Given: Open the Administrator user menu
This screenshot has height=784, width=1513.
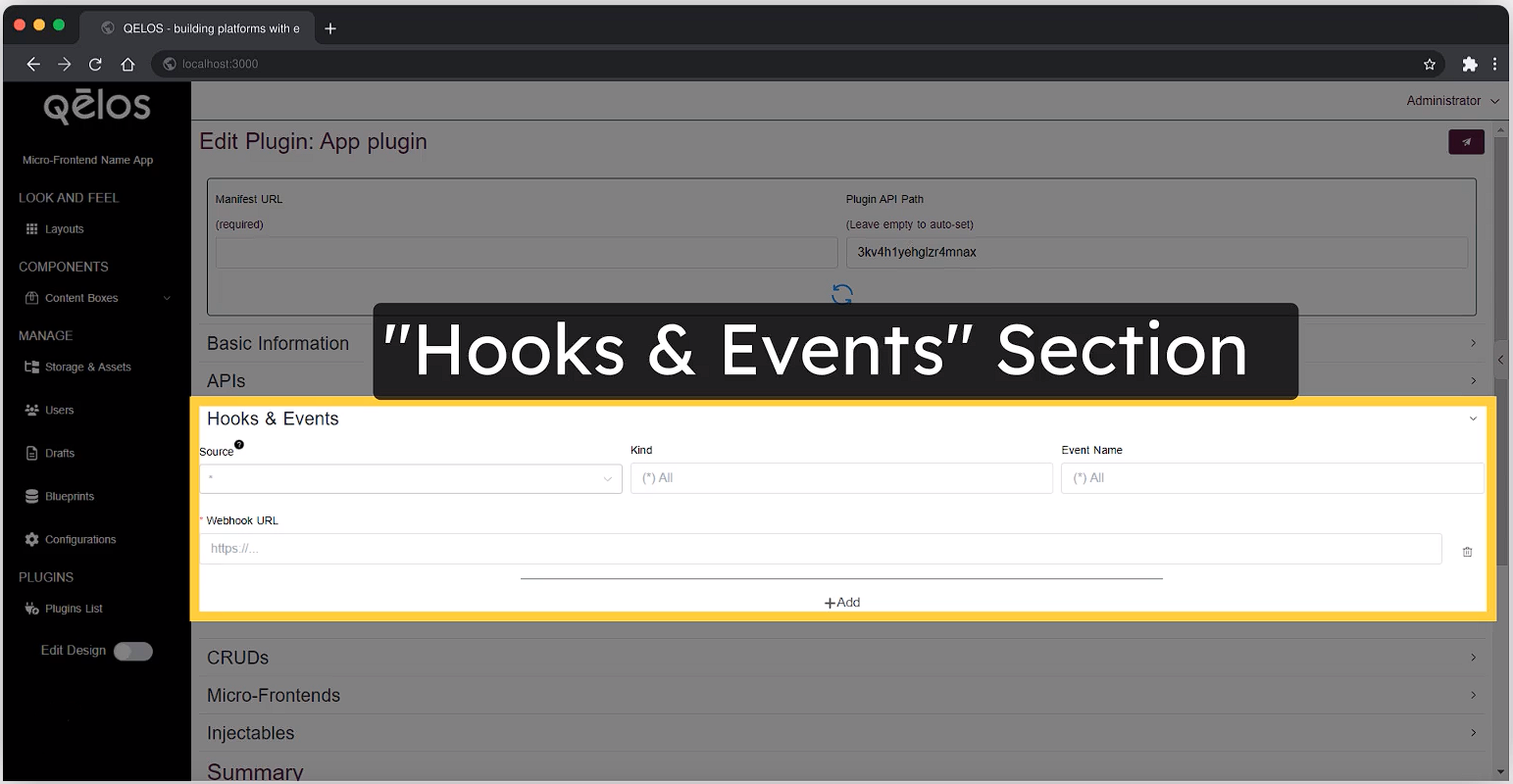Looking at the screenshot, I should (1451, 101).
